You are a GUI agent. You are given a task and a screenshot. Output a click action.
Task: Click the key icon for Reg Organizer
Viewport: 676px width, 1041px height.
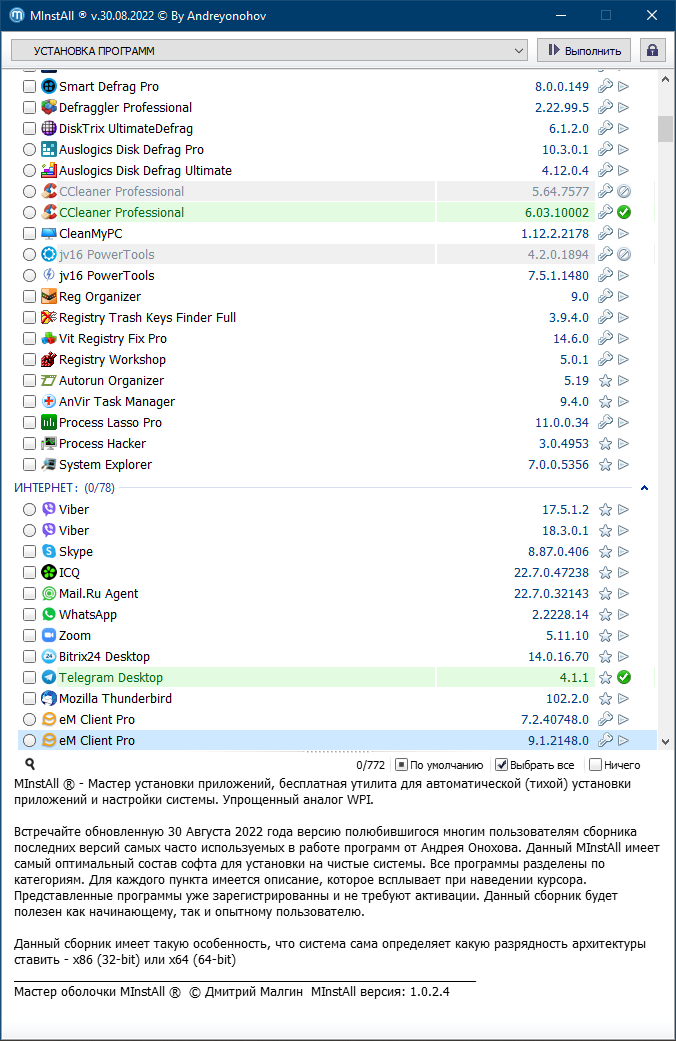(605, 297)
